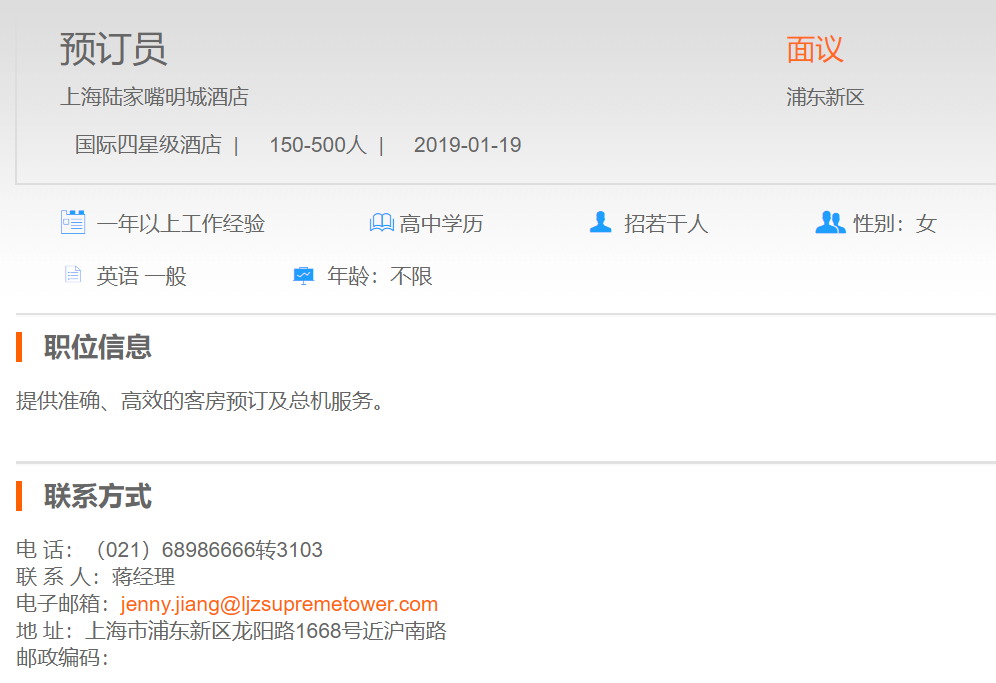Click the 国际四星级酒店 hotel category text

point(148,145)
